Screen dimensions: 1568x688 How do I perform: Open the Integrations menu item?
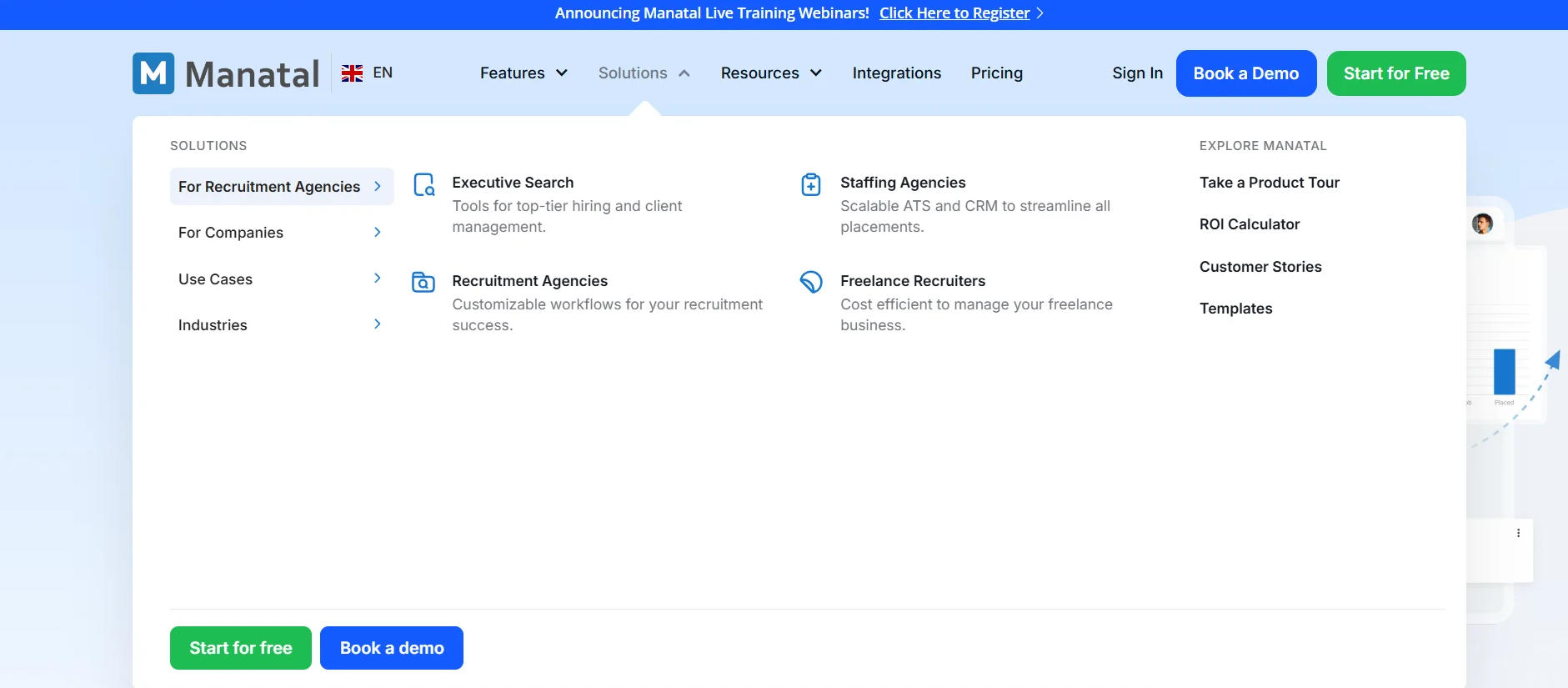coord(897,73)
